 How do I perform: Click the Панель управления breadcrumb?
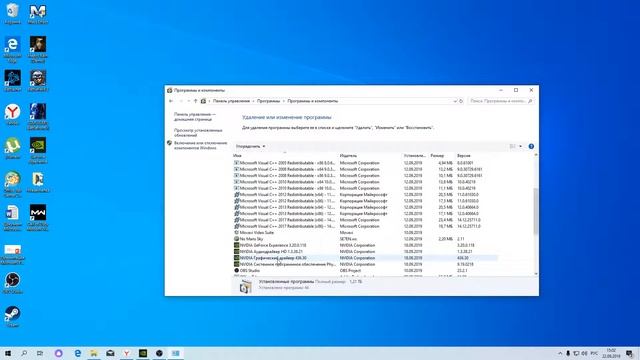pos(231,101)
